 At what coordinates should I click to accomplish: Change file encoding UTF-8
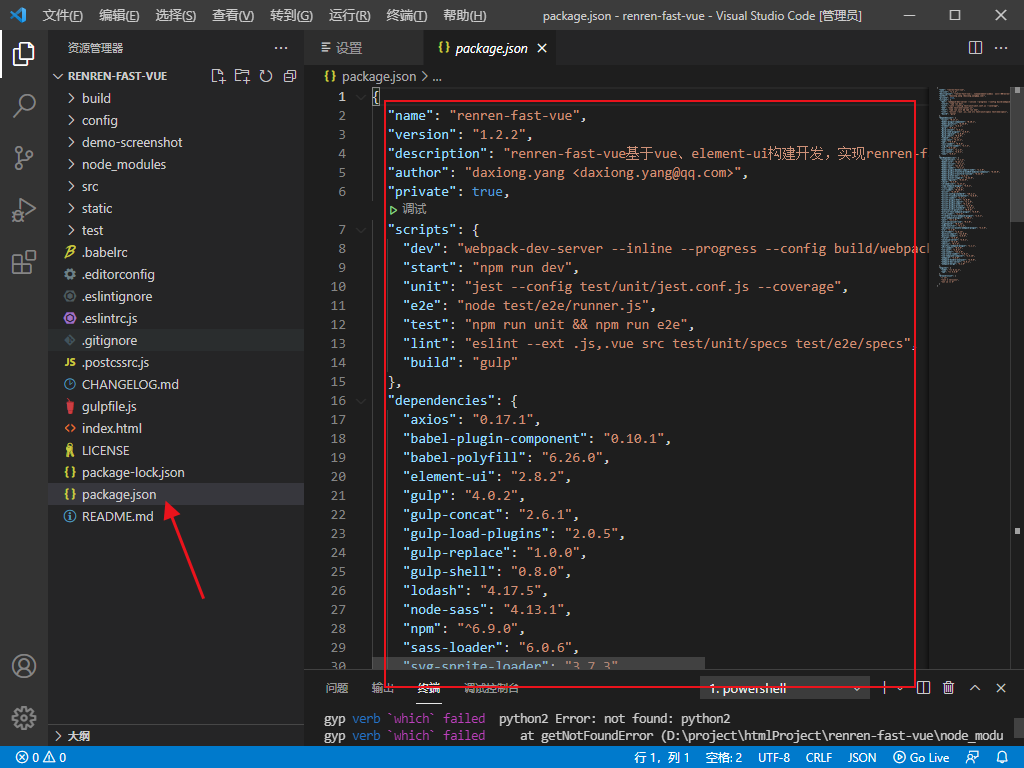[774, 757]
